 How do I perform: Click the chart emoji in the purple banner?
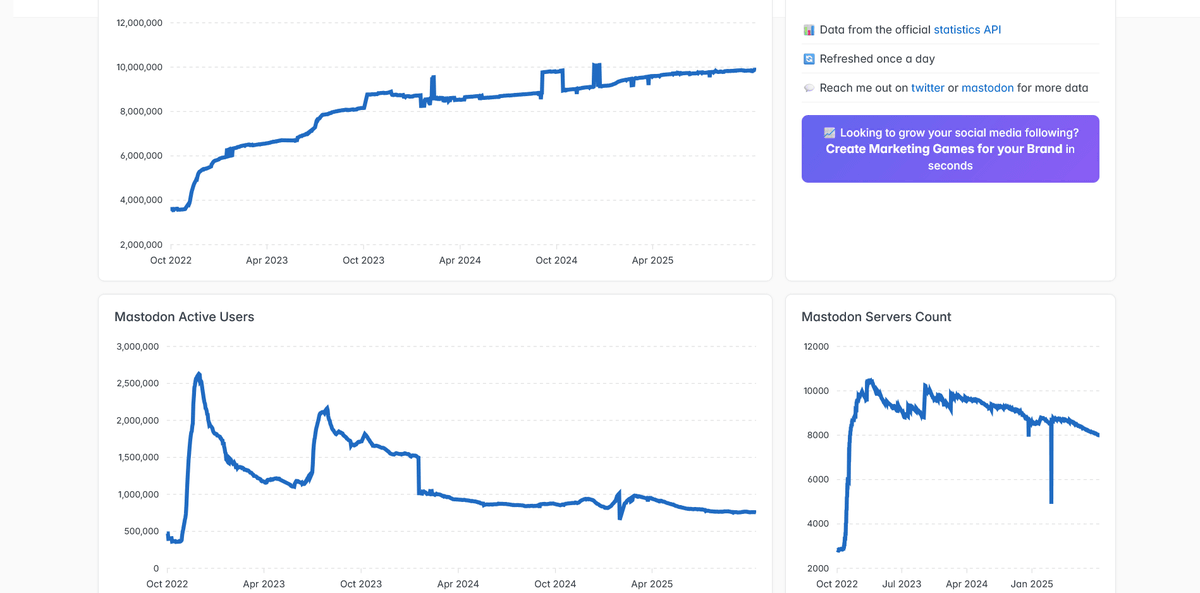[x=829, y=132]
